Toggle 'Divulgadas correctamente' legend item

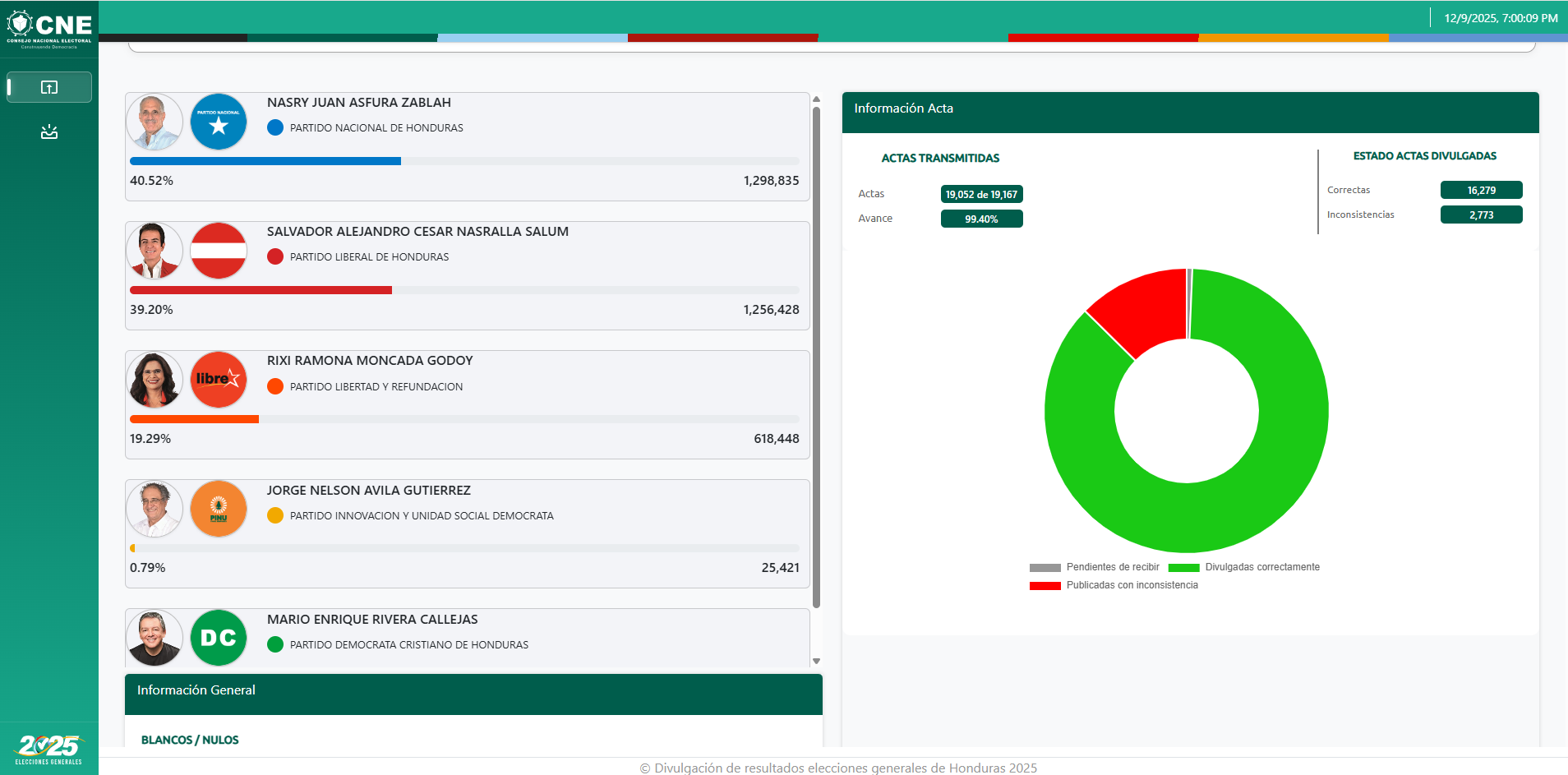coord(1243,567)
